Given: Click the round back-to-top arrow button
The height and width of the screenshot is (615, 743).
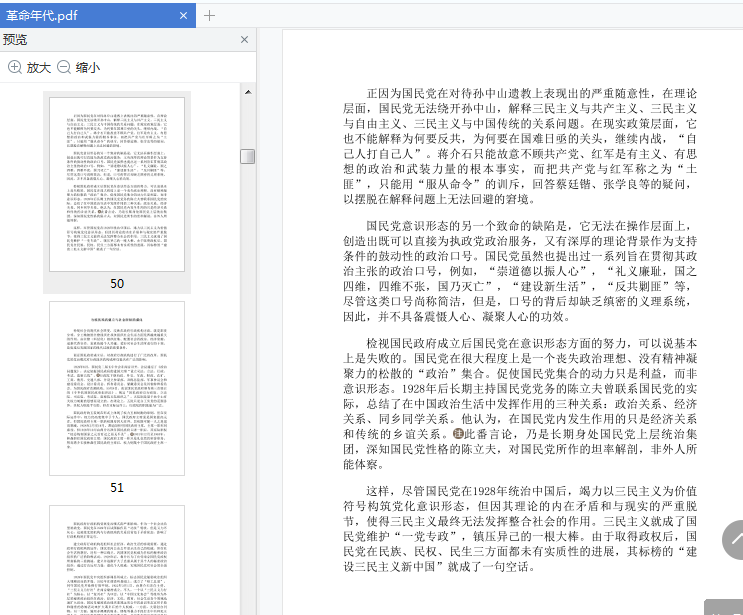Looking at the screenshot, I should (733, 540).
